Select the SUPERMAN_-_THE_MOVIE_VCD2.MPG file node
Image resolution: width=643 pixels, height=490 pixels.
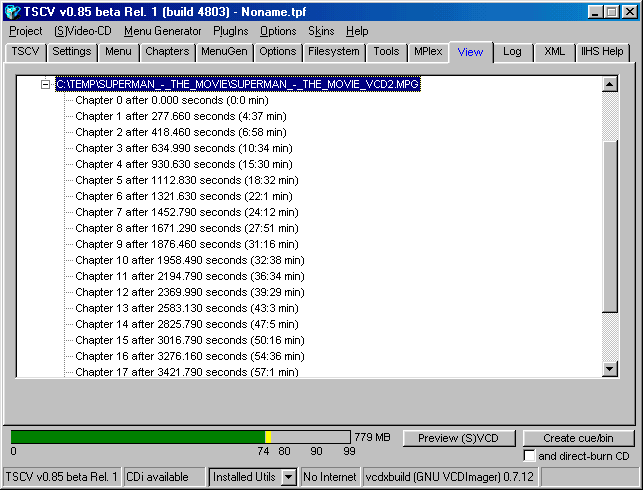[237, 84]
